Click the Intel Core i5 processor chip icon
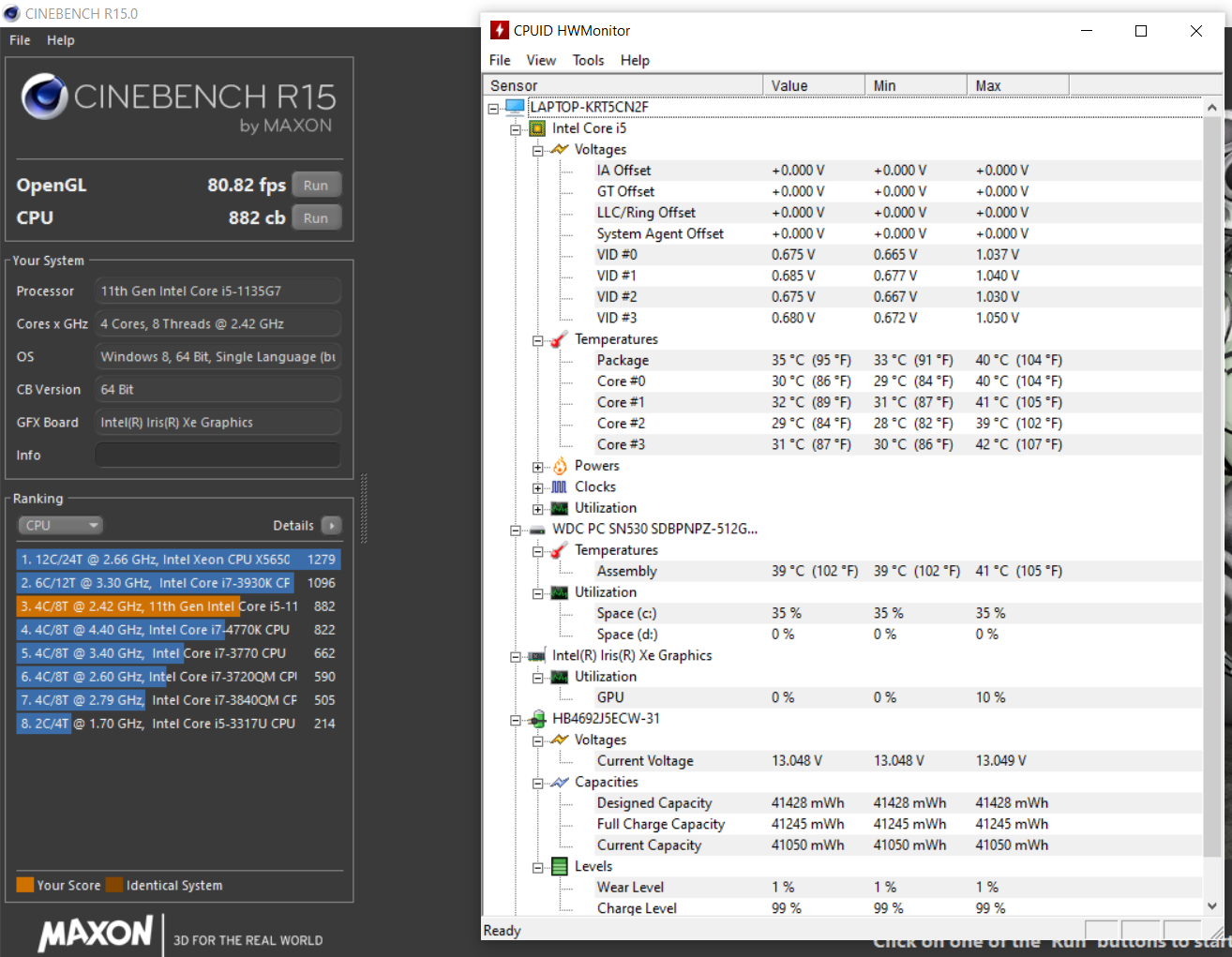 click(537, 128)
